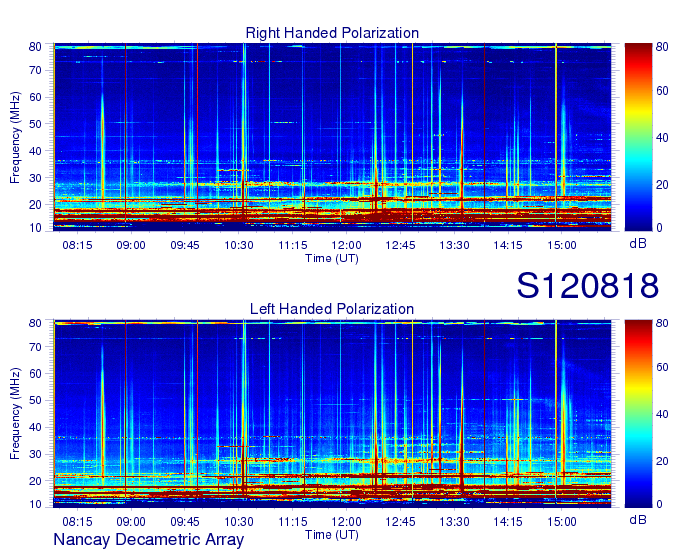The image size is (680, 552).
Task: Click the 11:15 tick on top plot
Action: [293, 245]
